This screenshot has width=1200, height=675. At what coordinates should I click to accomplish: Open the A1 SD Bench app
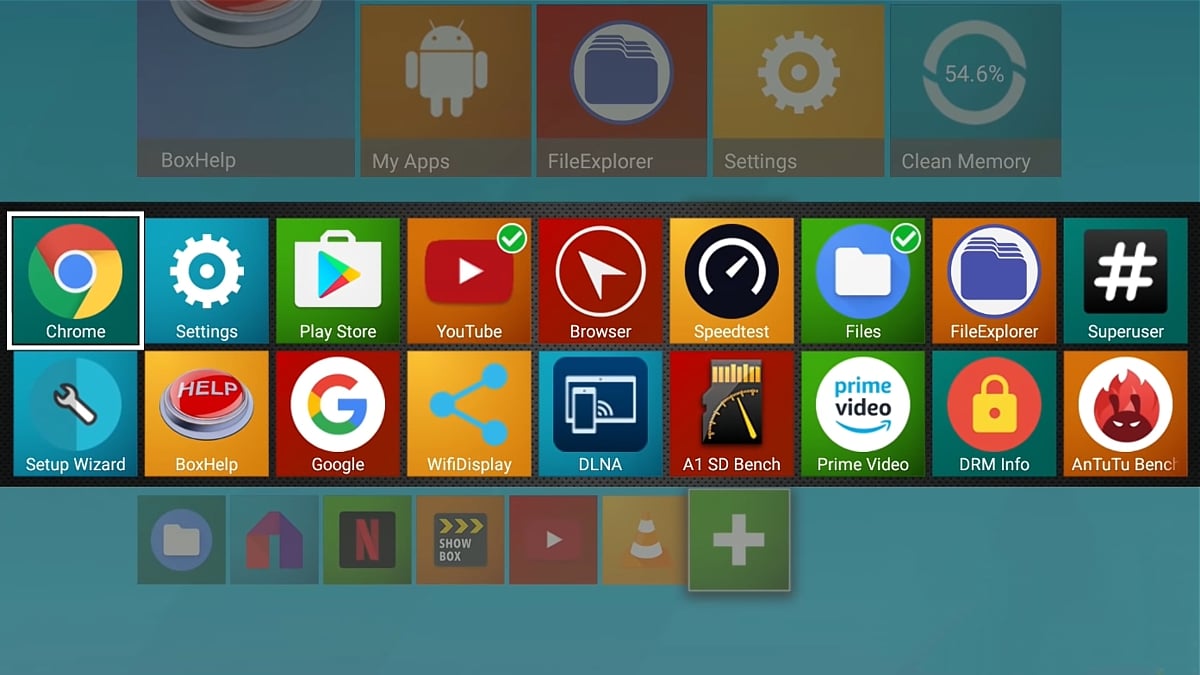tap(732, 414)
